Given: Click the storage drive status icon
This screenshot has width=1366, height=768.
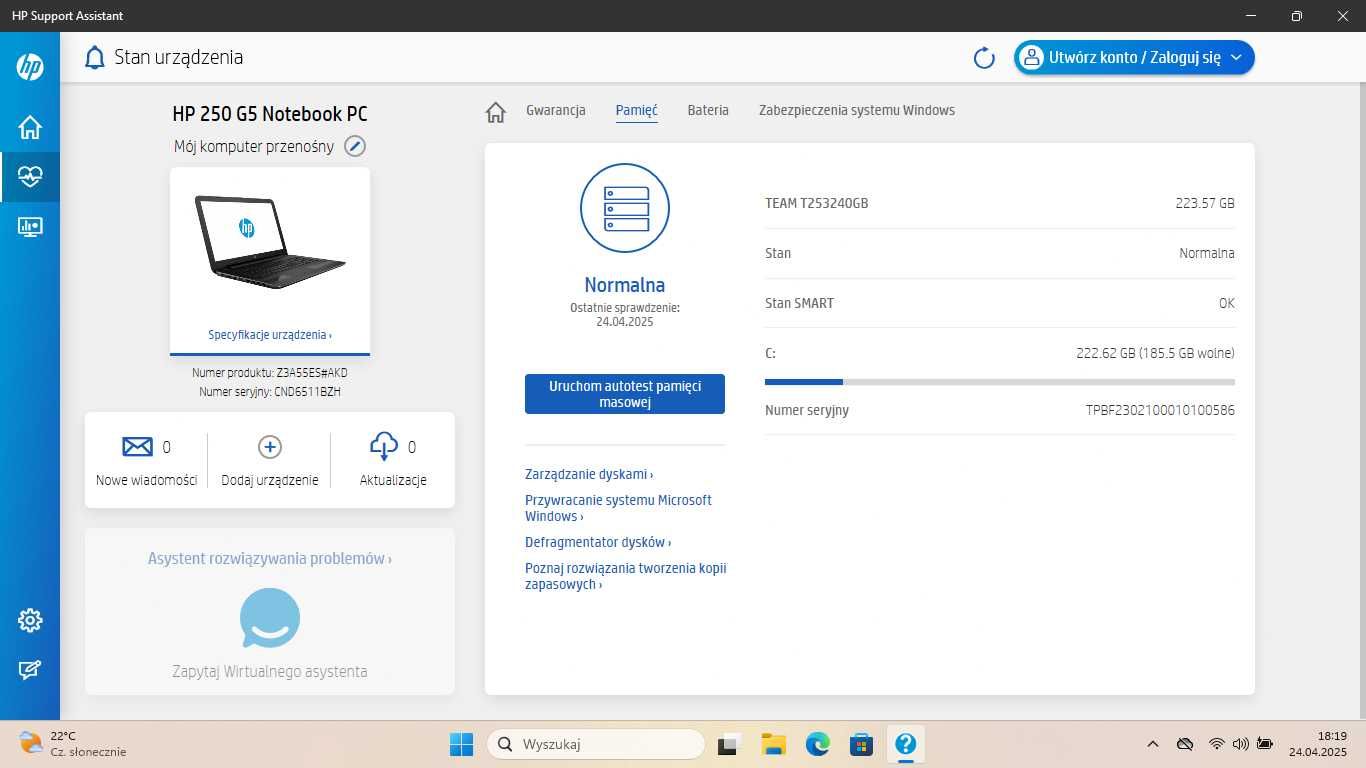Looking at the screenshot, I should [x=625, y=208].
